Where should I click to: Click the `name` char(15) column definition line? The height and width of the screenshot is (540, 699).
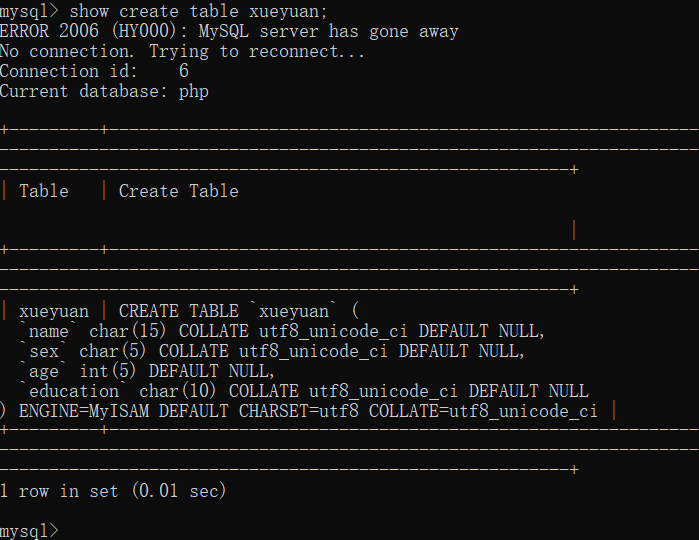[283, 331]
